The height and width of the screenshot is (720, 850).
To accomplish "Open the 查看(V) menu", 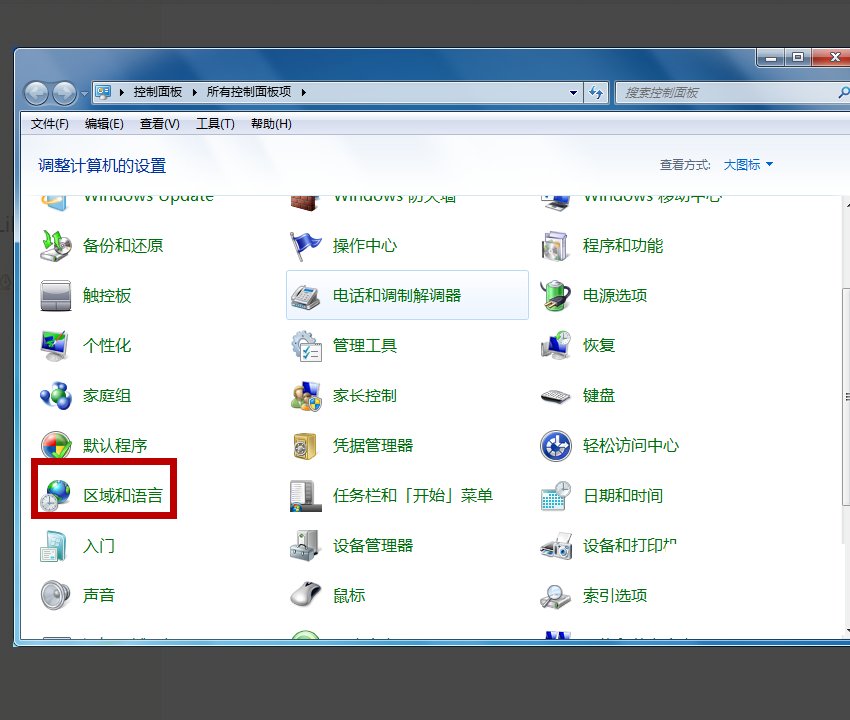I will (x=158, y=123).
